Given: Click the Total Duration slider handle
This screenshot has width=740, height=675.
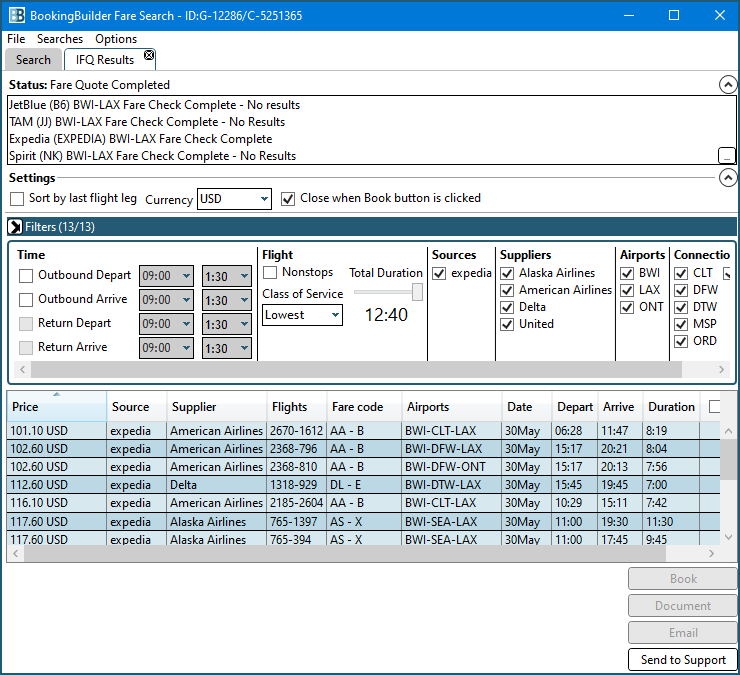Looking at the screenshot, I should click(417, 292).
